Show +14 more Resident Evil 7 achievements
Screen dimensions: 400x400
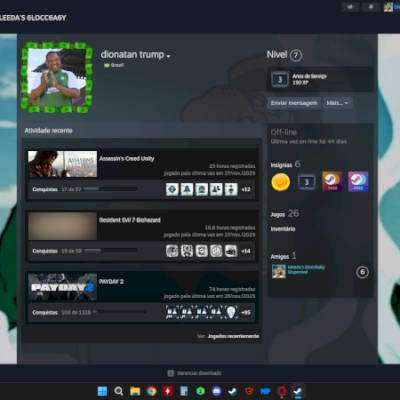(x=246, y=251)
